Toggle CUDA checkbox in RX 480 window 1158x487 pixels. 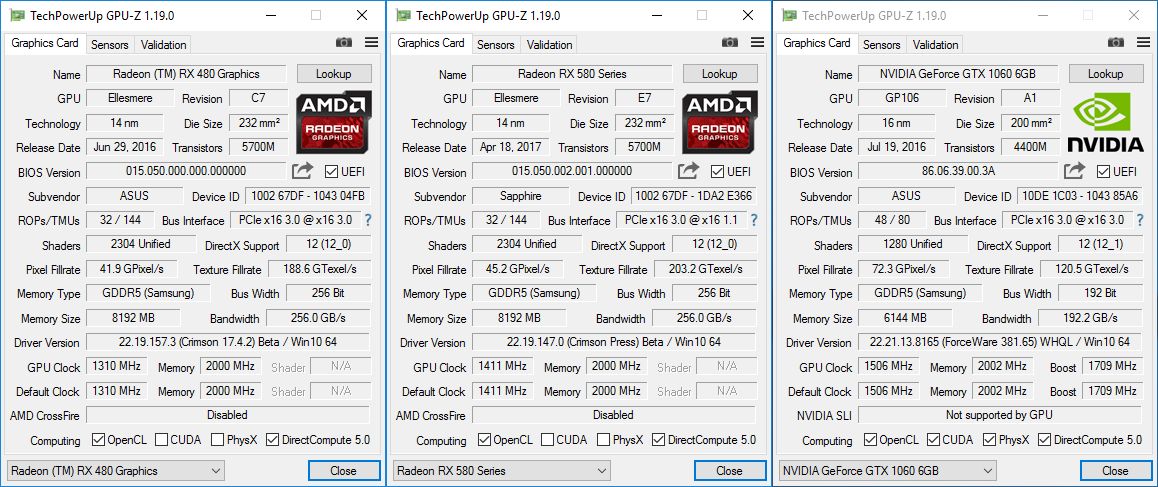tap(162, 440)
